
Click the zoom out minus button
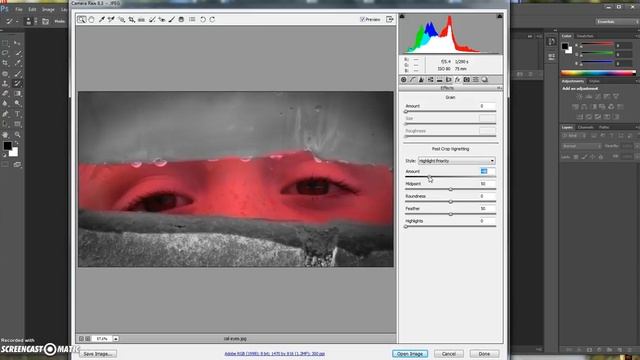(x=81, y=339)
